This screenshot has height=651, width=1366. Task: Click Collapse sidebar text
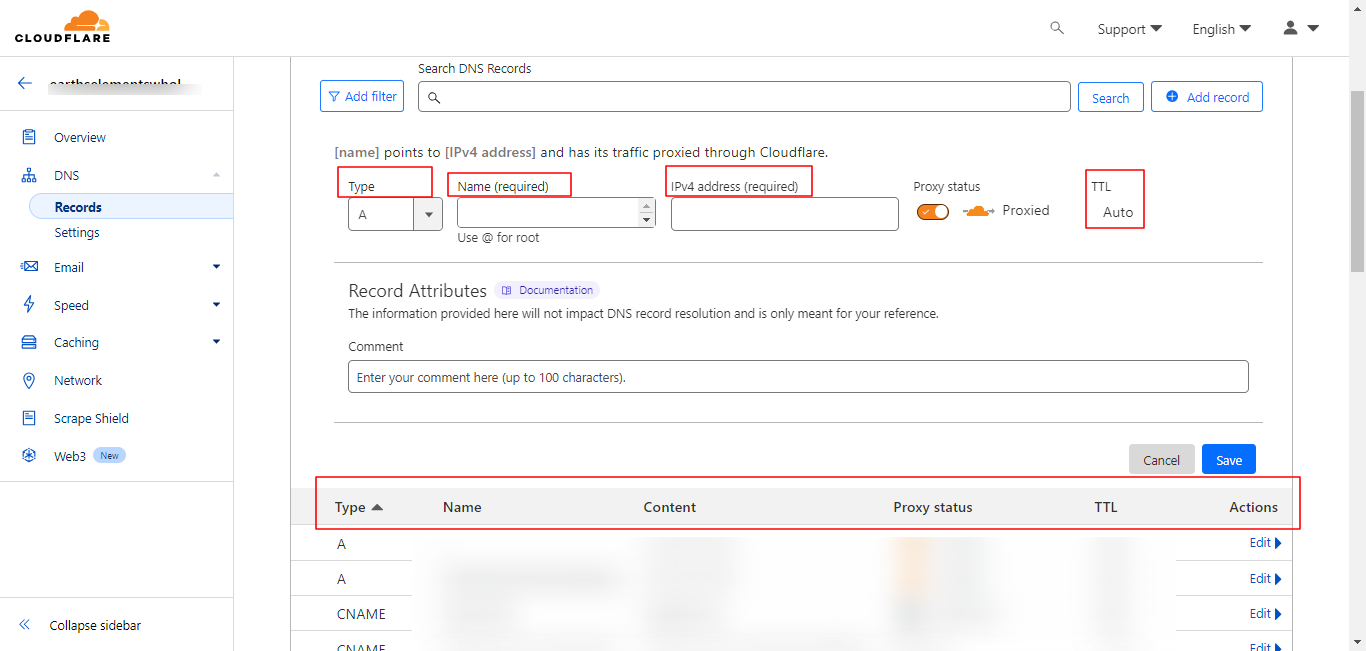95,625
